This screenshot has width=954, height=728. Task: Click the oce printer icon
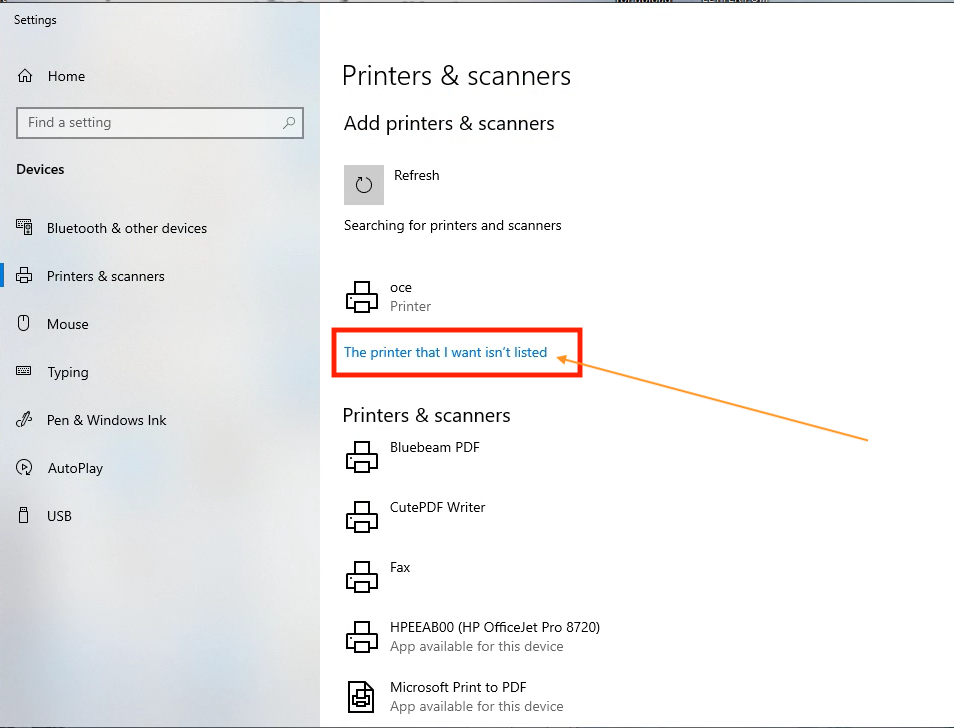click(362, 297)
